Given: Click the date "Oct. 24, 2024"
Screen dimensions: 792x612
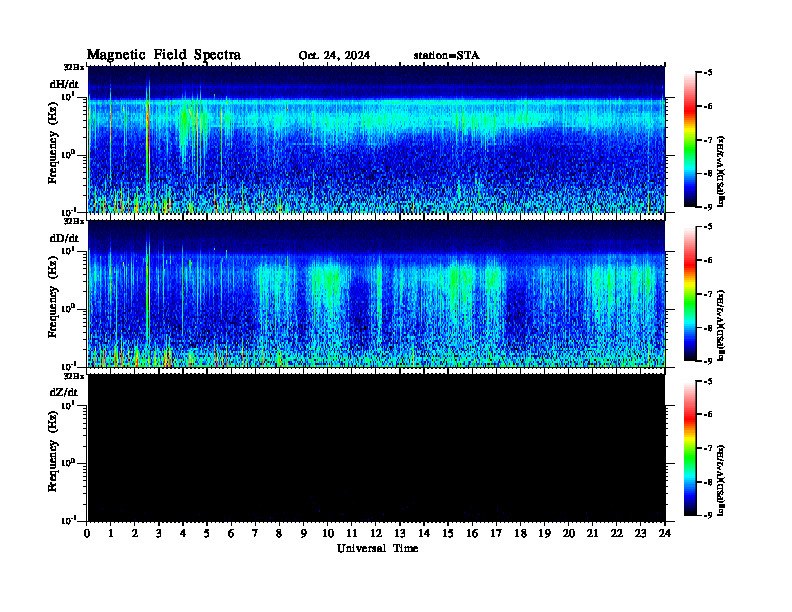Looking at the screenshot, I should (334, 56).
